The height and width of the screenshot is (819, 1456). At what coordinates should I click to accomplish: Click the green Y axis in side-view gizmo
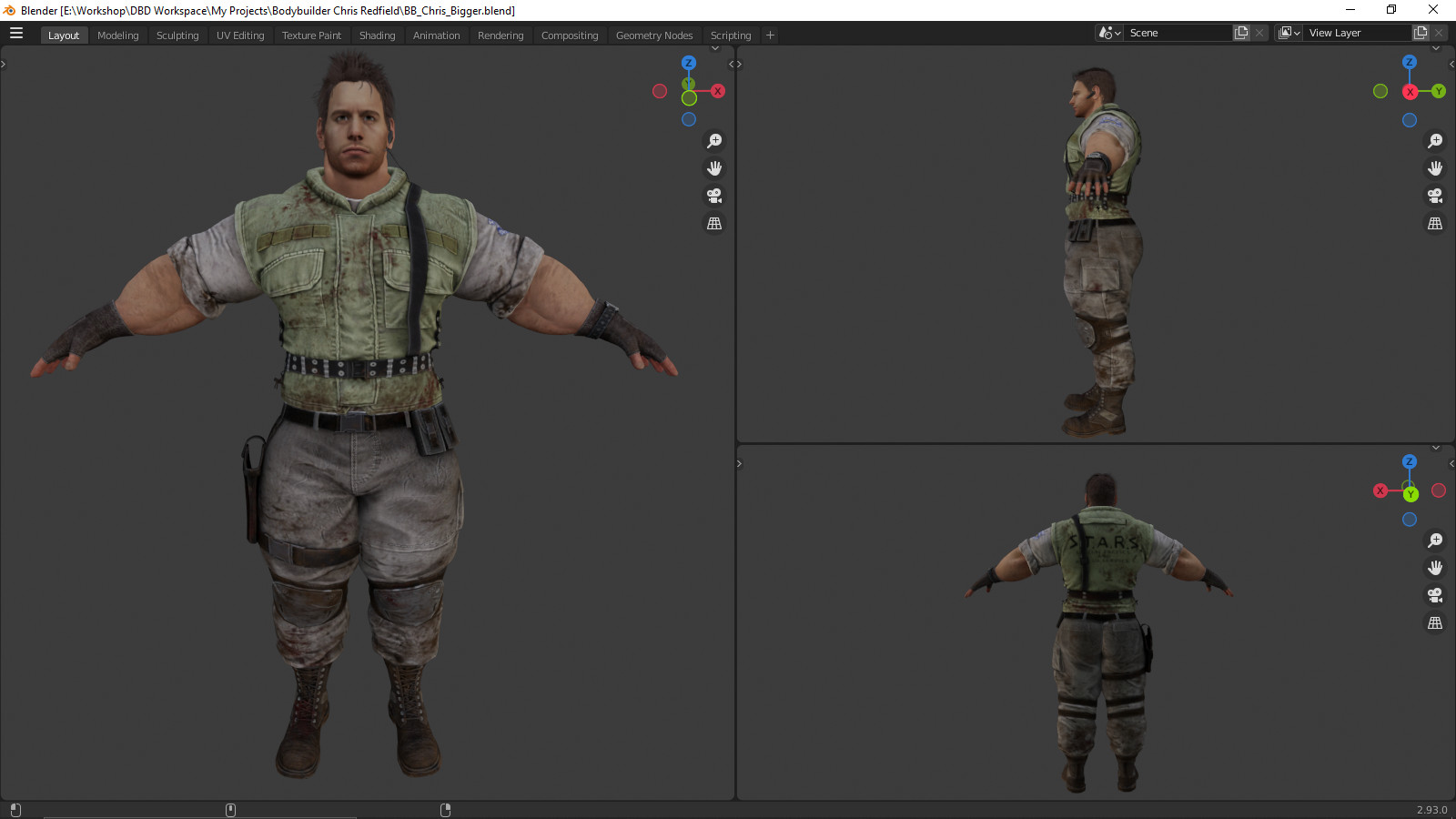(x=1439, y=91)
